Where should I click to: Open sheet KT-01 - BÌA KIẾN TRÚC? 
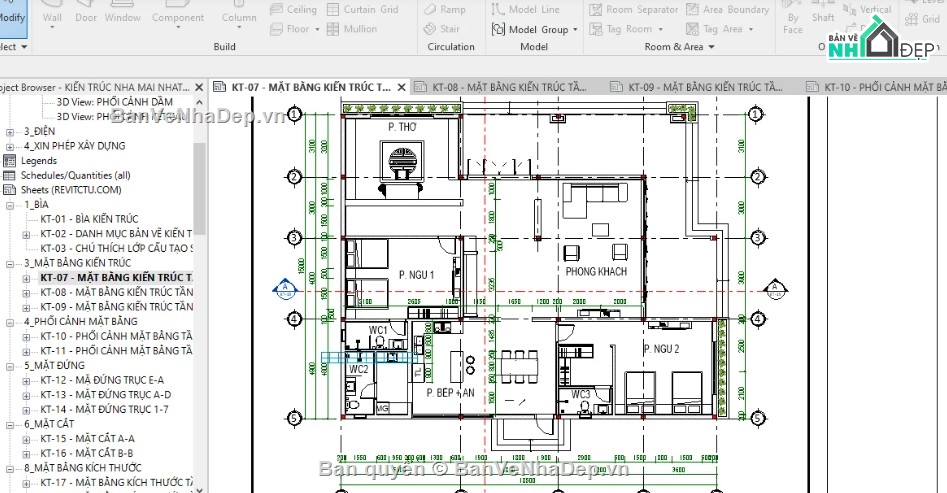click(x=89, y=219)
